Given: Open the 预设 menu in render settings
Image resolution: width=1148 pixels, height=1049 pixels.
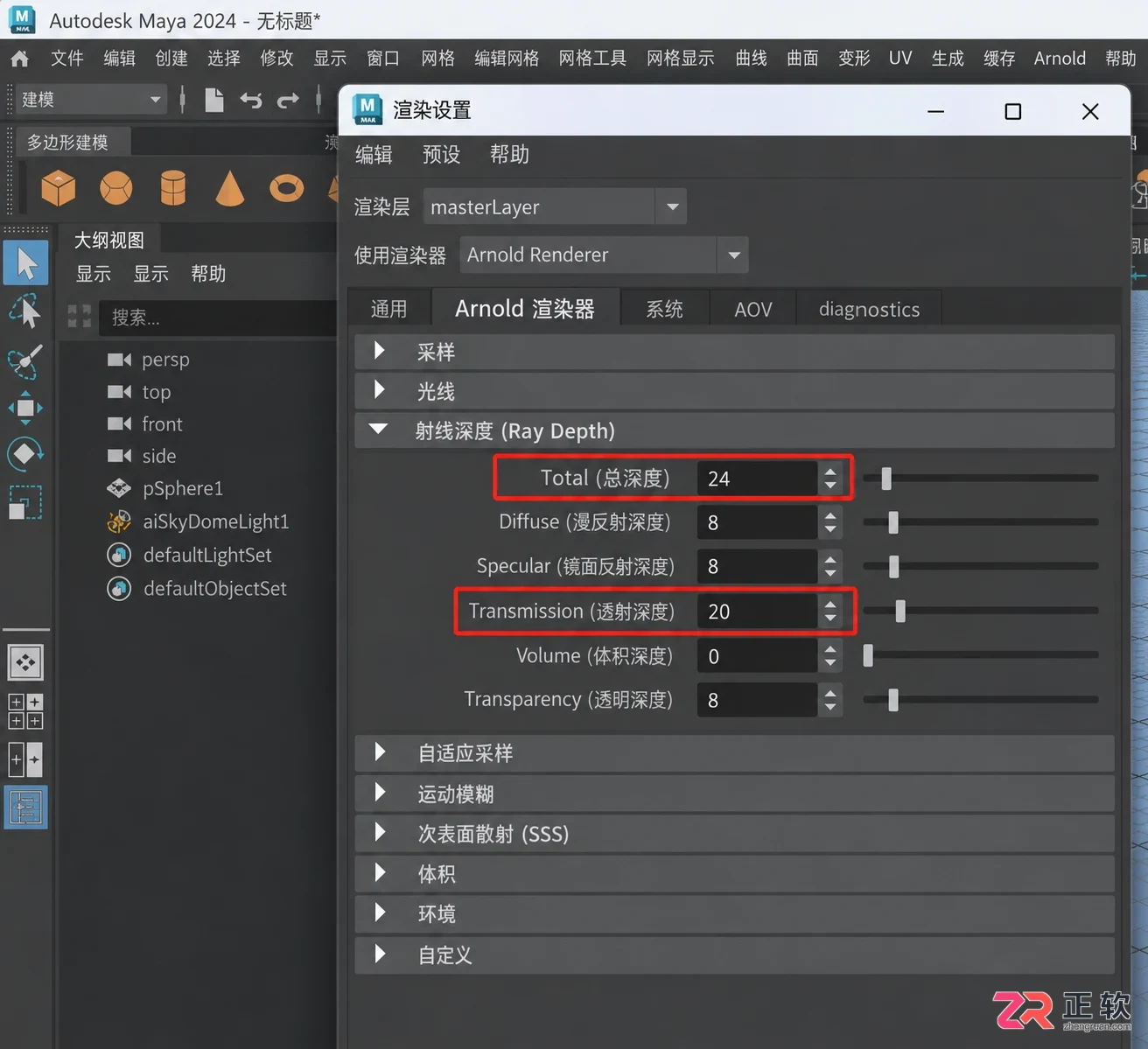Looking at the screenshot, I should 441,155.
